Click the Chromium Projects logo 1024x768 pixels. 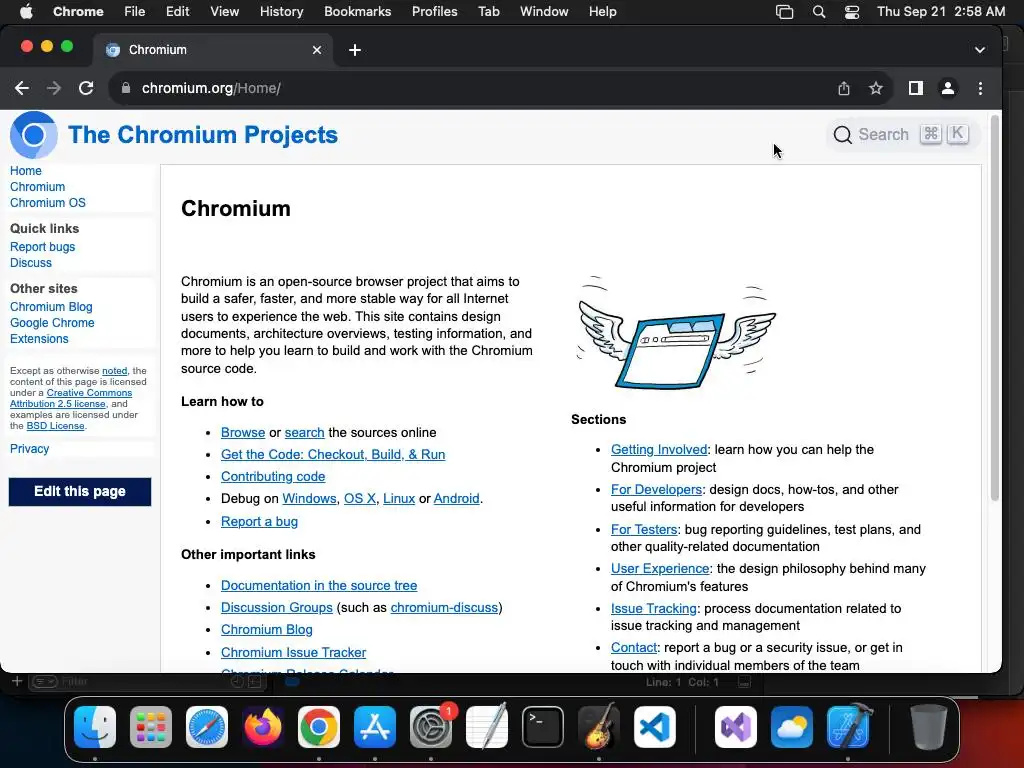[34, 135]
